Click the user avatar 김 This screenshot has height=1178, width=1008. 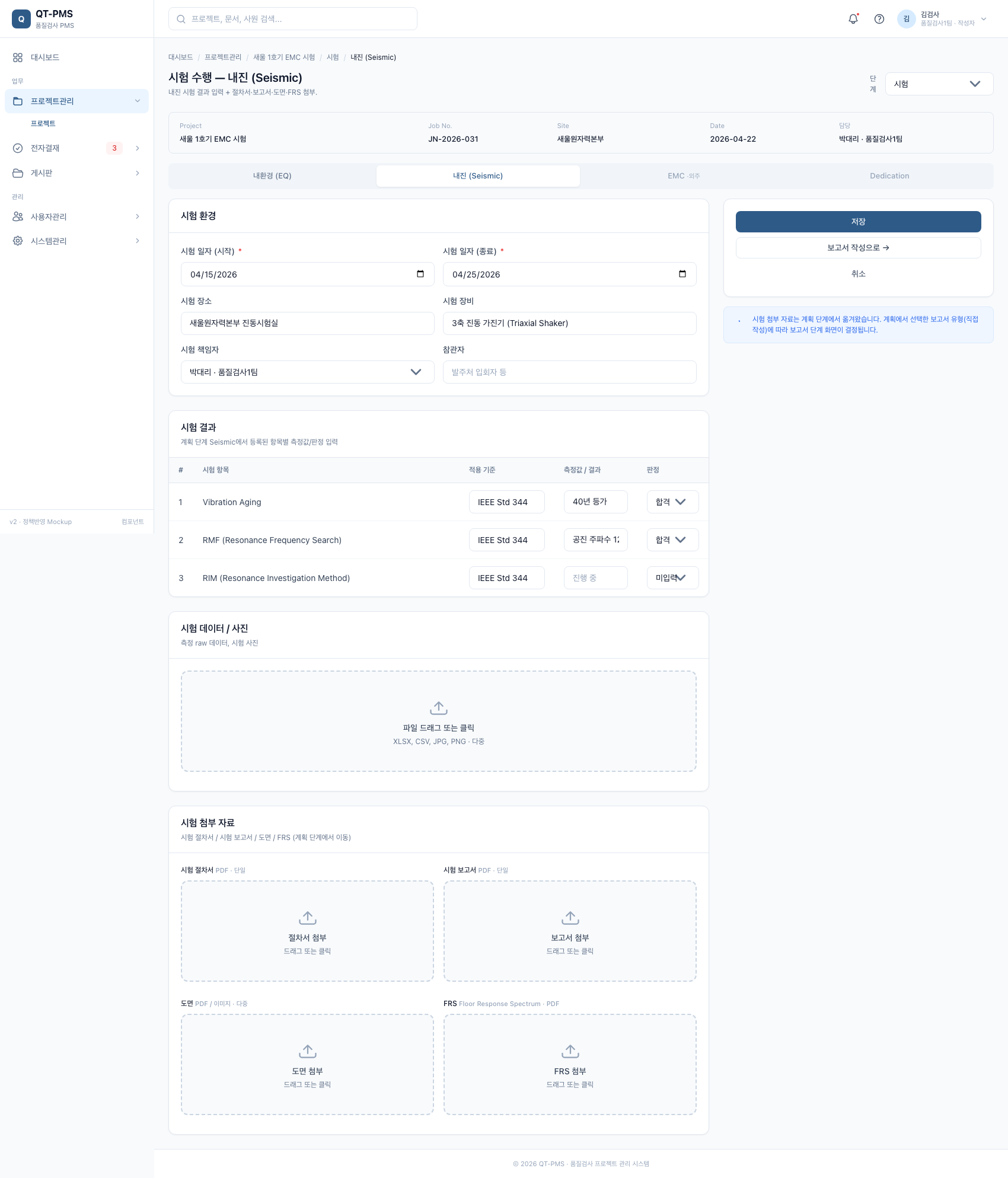tap(906, 19)
